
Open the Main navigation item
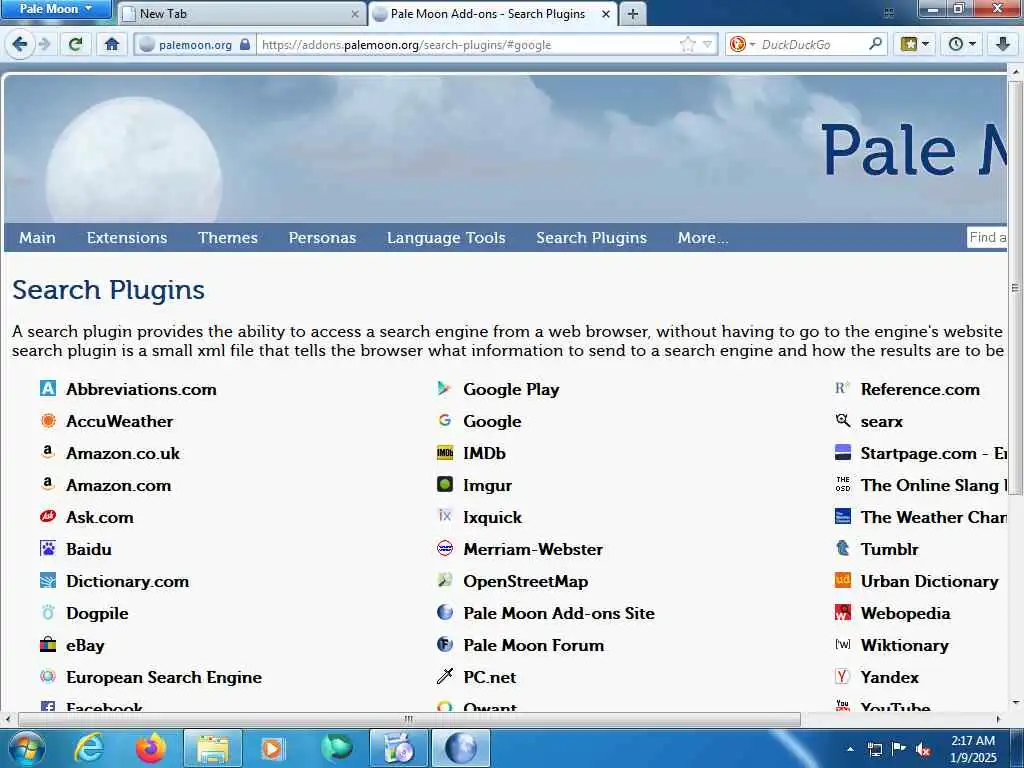pyautogui.click(x=37, y=238)
